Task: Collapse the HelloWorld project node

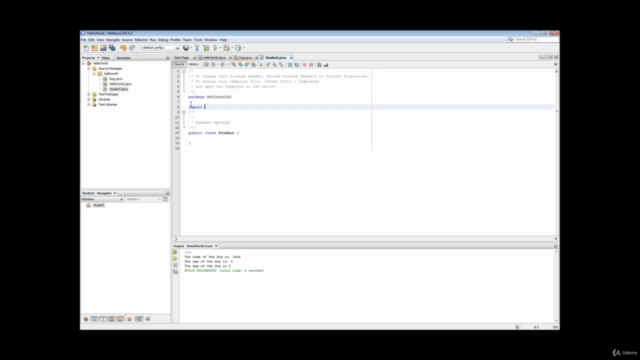Action: tap(84, 64)
